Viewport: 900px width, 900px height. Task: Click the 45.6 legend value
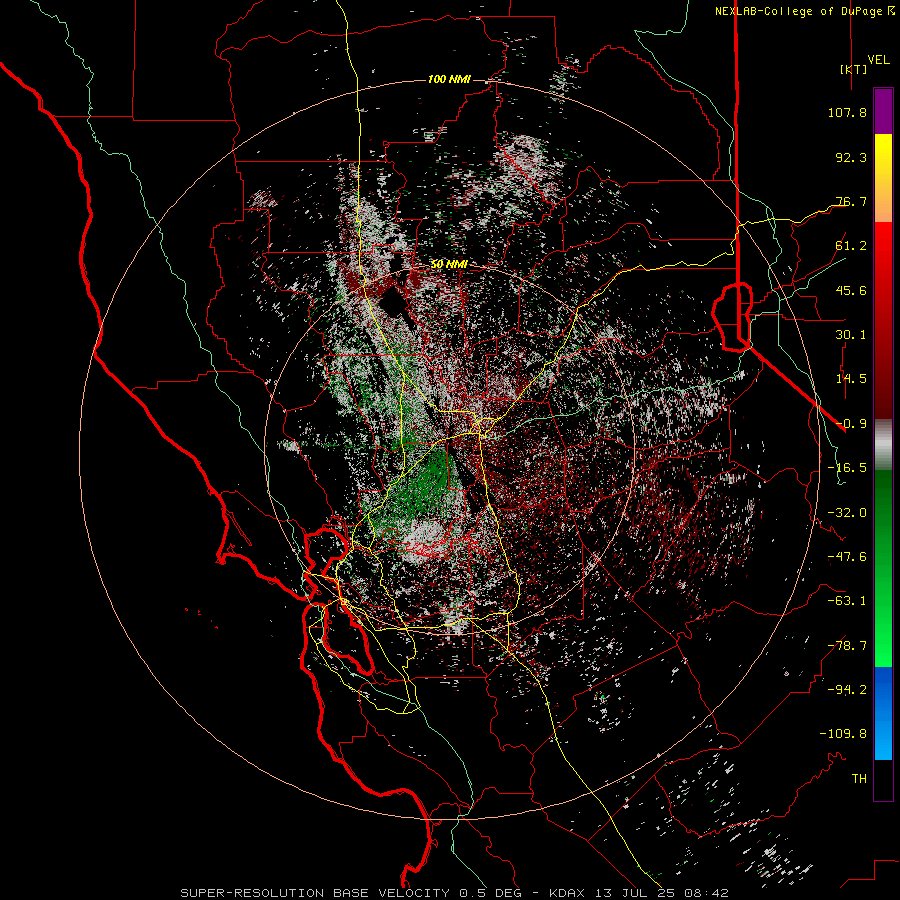pyautogui.click(x=851, y=290)
